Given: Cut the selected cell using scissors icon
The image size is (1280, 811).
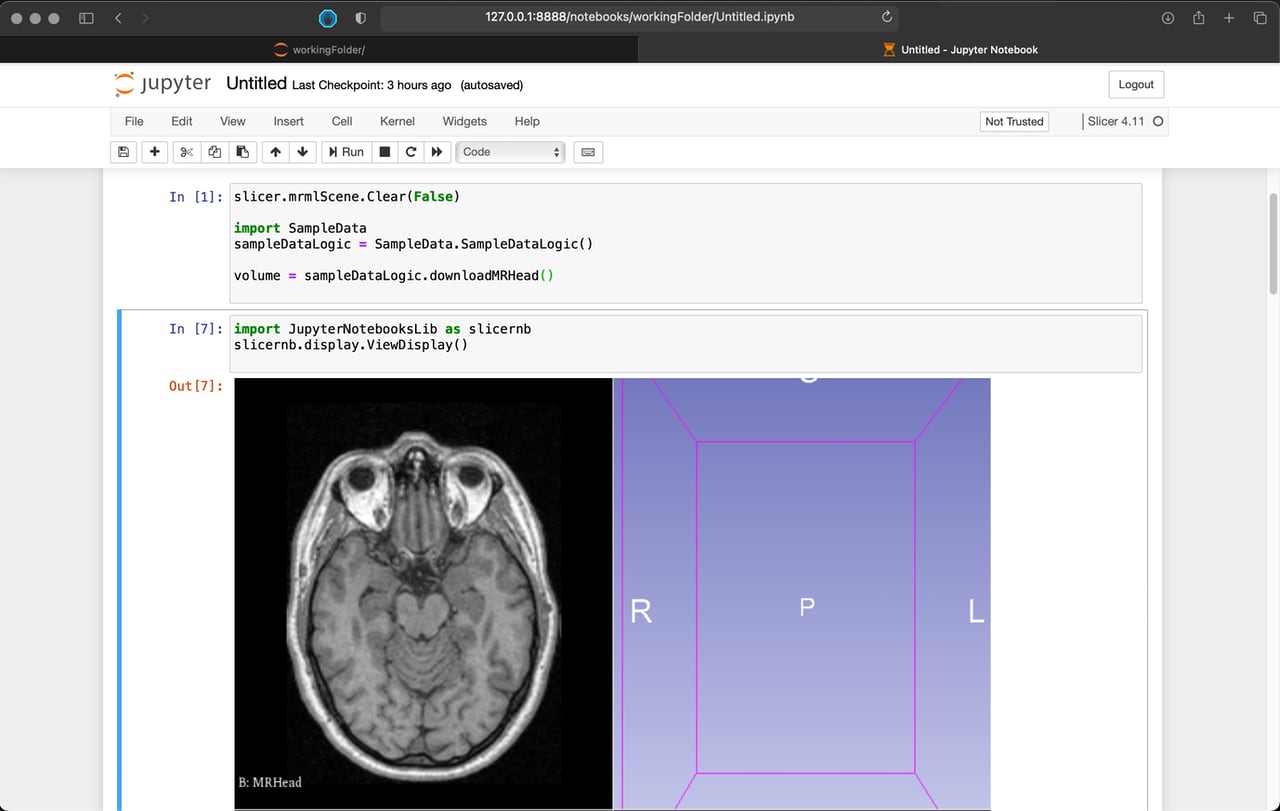Looking at the screenshot, I should click(x=186, y=151).
